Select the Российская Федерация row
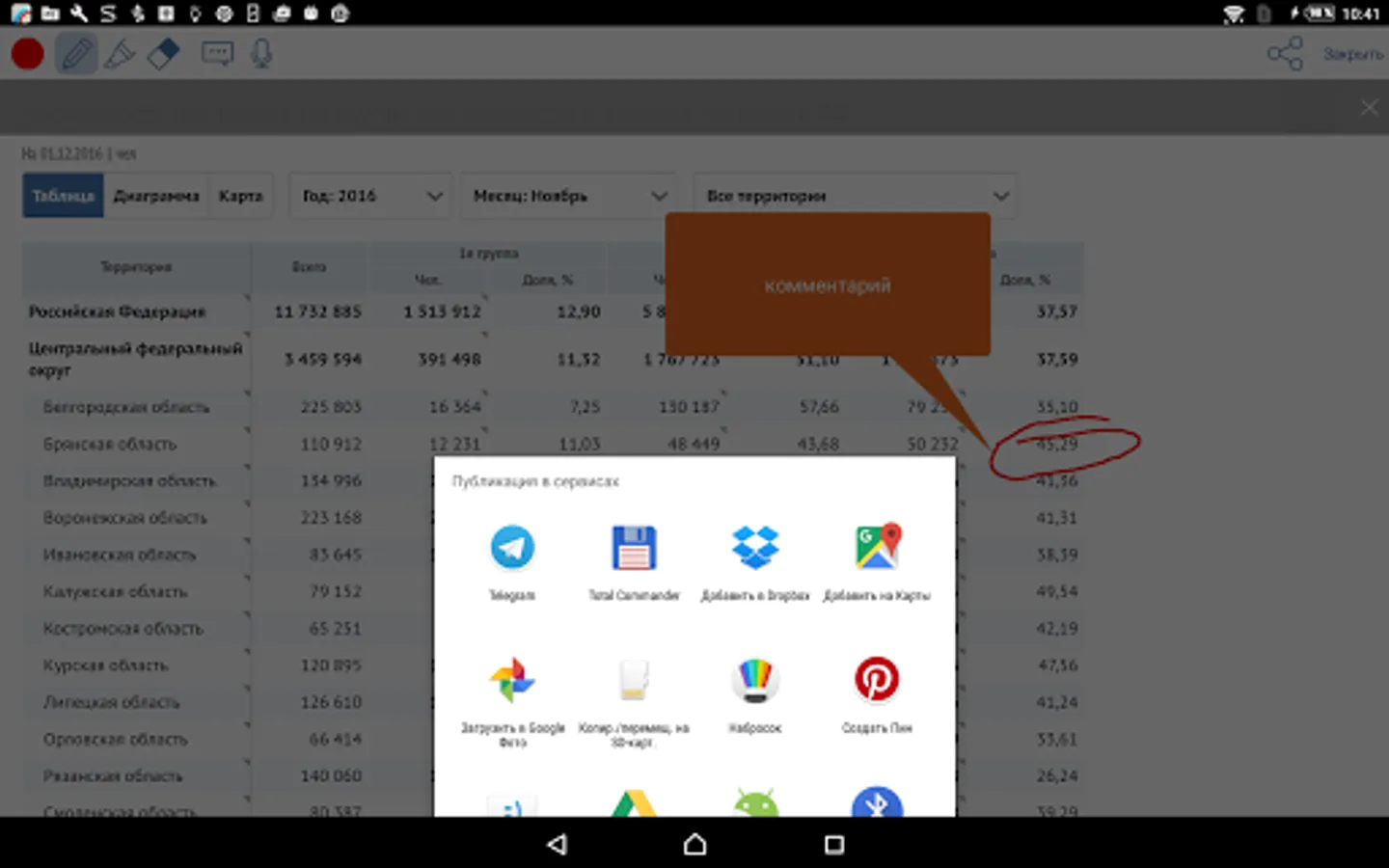The image size is (1389, 868). pos(553,312)
